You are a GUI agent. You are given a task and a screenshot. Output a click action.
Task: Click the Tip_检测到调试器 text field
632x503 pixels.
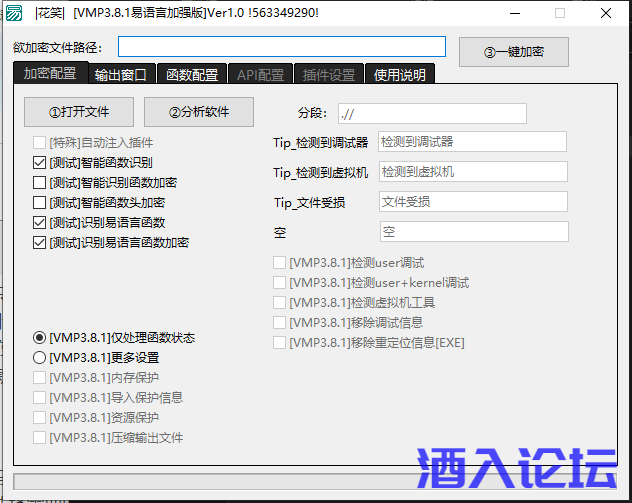(472, 141)
